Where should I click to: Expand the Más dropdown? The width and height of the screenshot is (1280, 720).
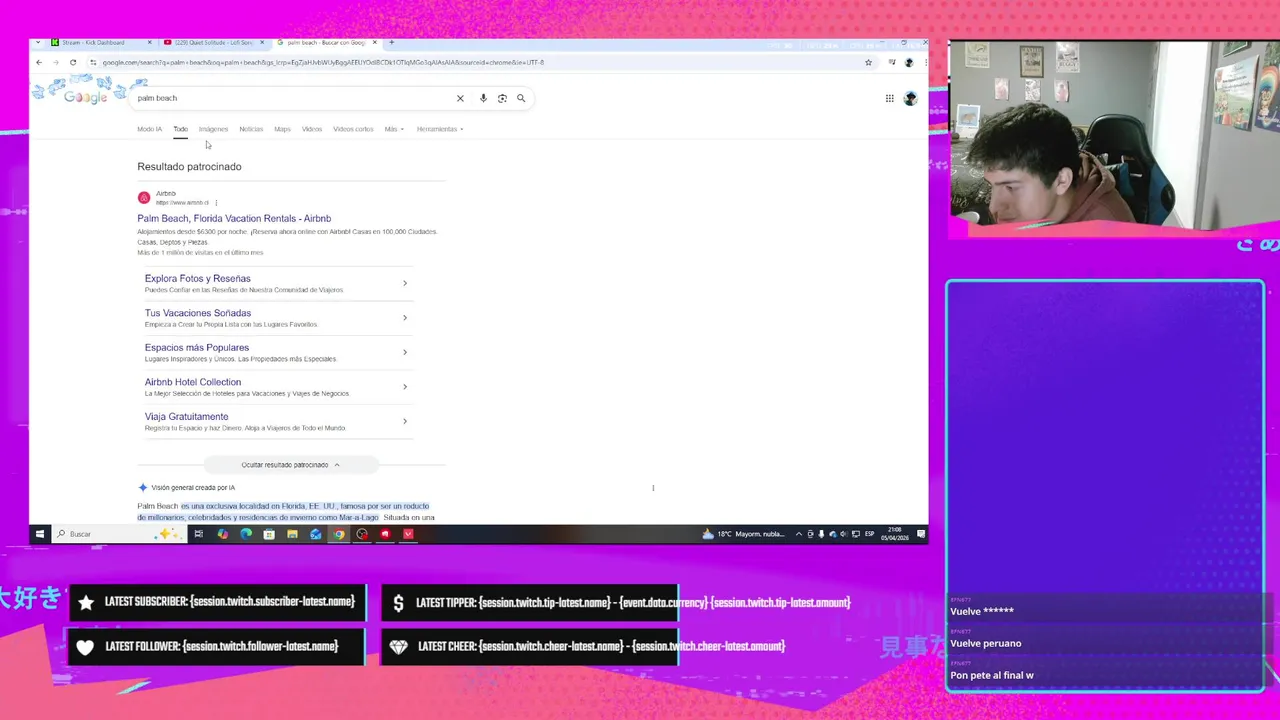tap(394, 129)
